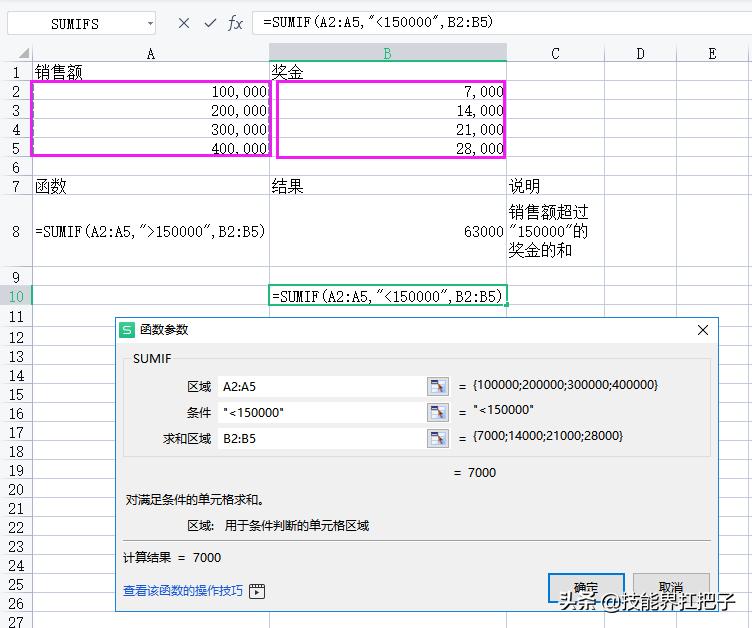752x628 pixels.
Task: Select row 10 header
Action: click(16, 296)
